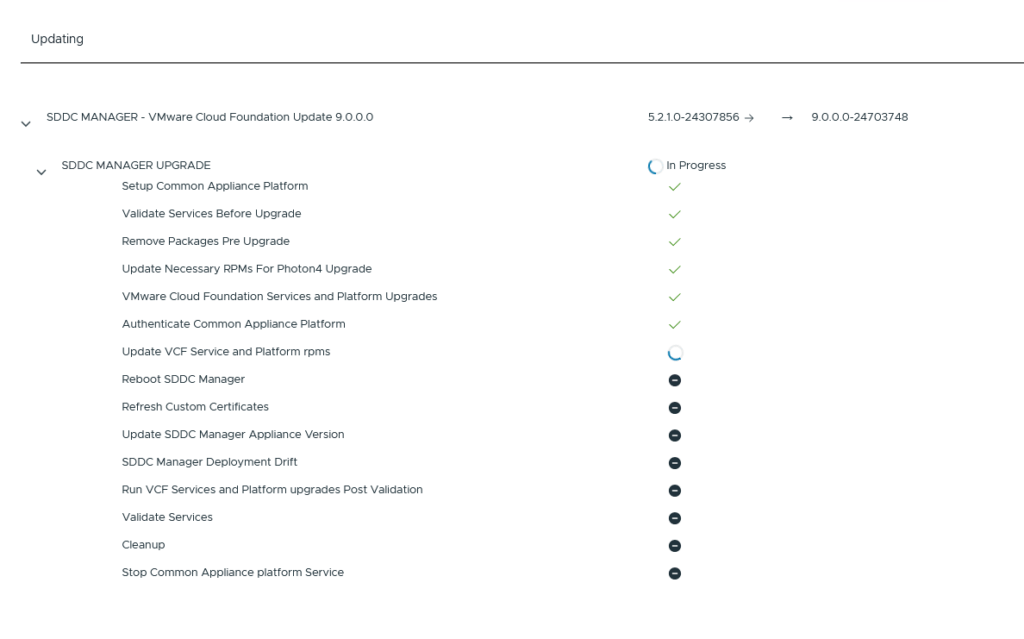Click pending icon for Stop Common Appliance platform Service
This screenshot has height=639, width=1024.
click(x=674, y=573)
